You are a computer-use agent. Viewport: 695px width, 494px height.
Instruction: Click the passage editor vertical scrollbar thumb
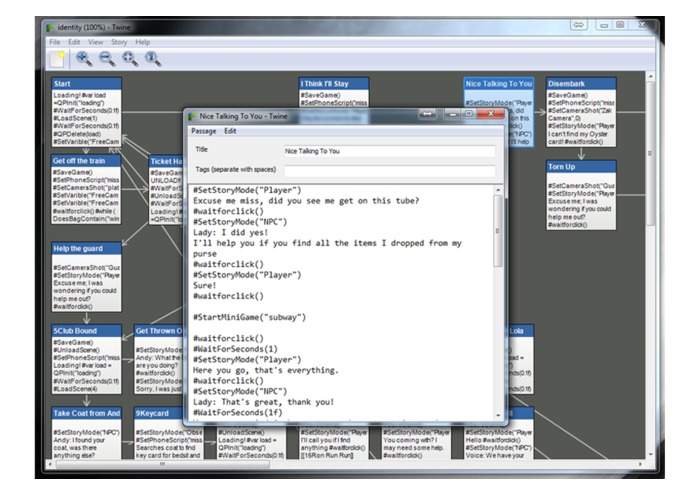click(498, 231)
